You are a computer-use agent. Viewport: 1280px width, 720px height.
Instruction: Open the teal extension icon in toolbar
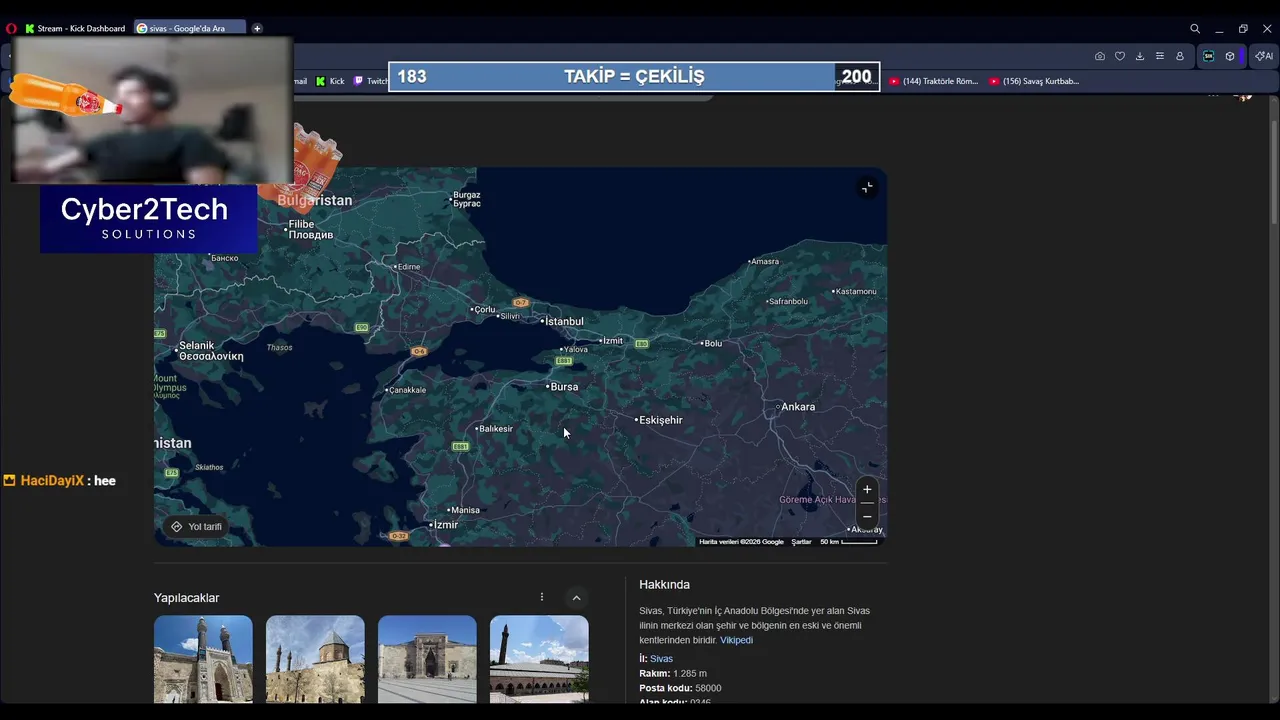(x=1208, y=56)
